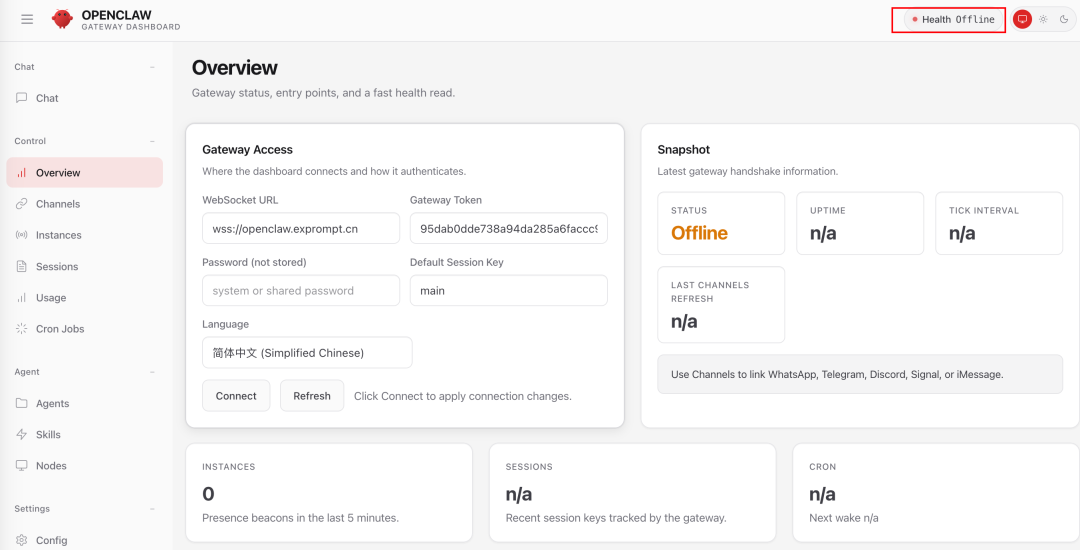Click the Health Offline status pill

point(953,19)
